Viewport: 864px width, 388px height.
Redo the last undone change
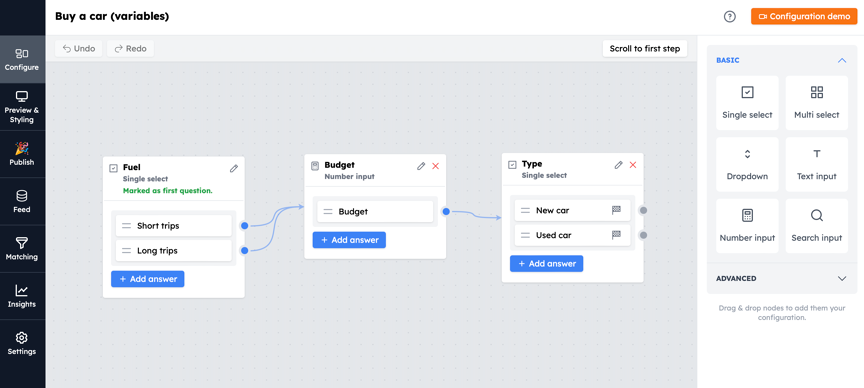pos(130,48)
